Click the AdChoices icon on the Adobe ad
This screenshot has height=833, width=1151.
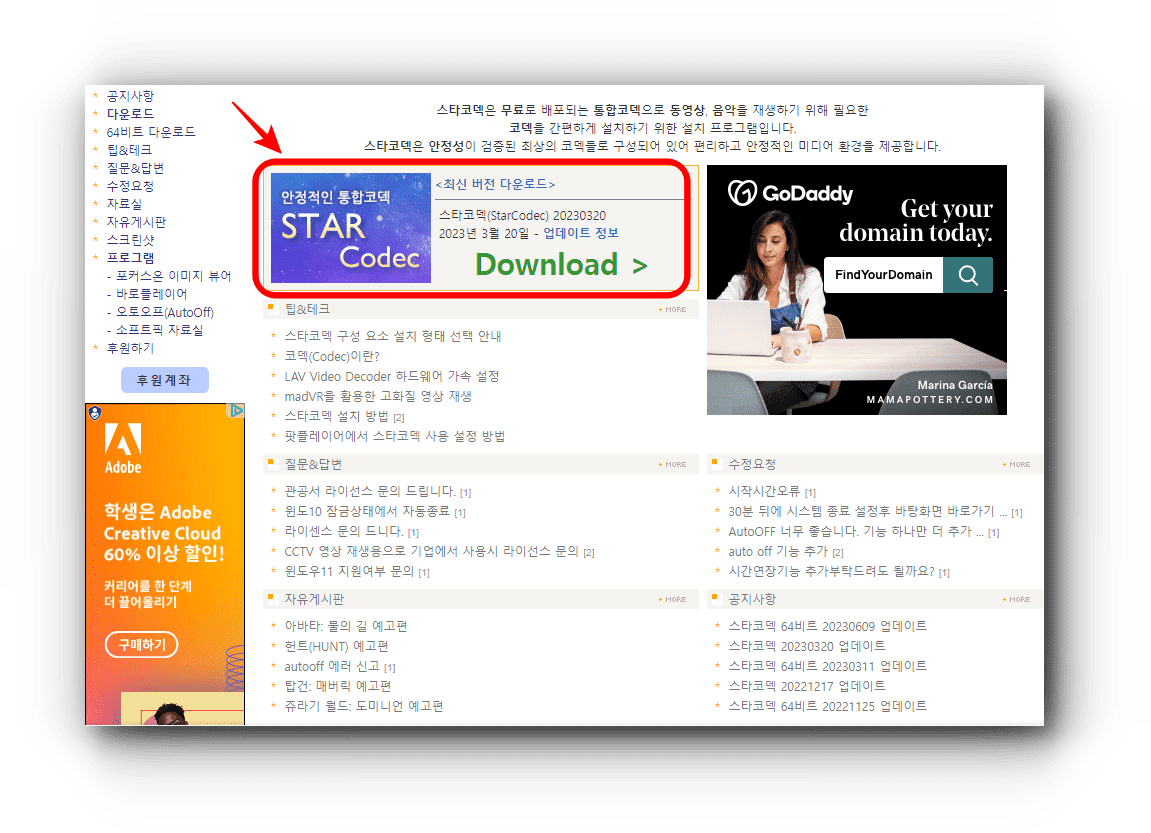pyautogui.click(x=236, y=411)
